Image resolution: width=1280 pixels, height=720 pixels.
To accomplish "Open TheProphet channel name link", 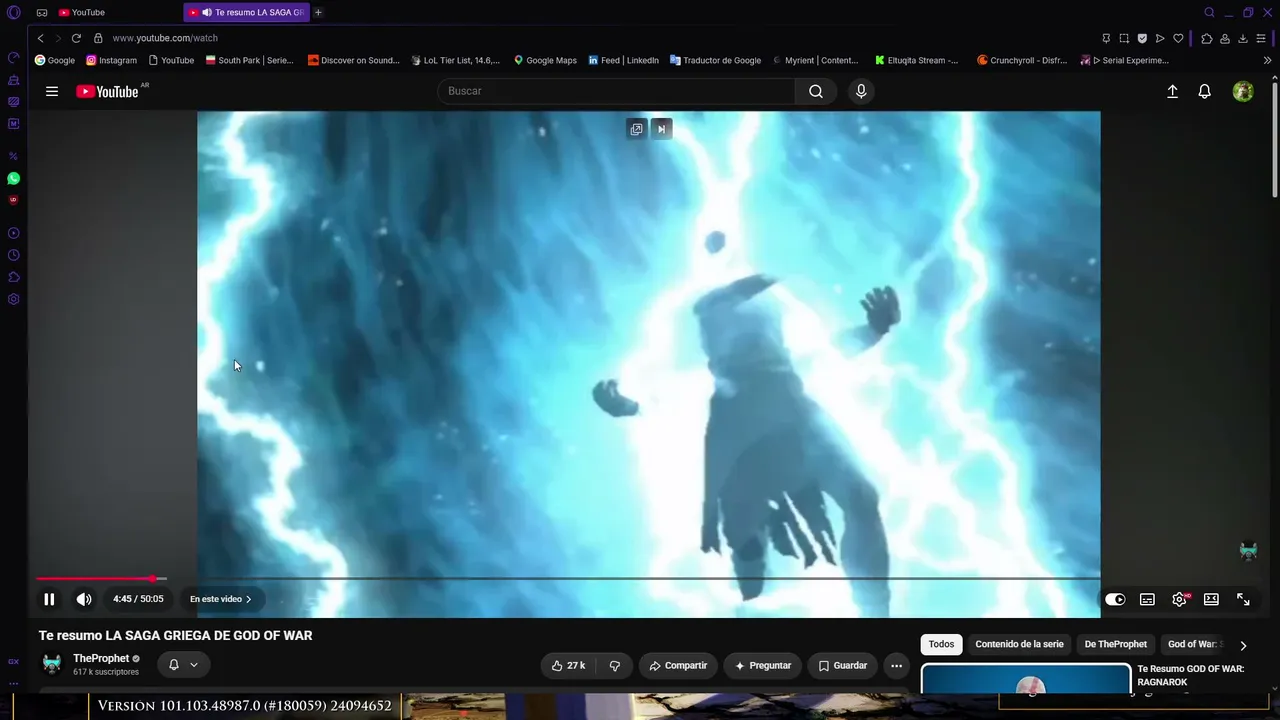I will click(x=101, y=659).
